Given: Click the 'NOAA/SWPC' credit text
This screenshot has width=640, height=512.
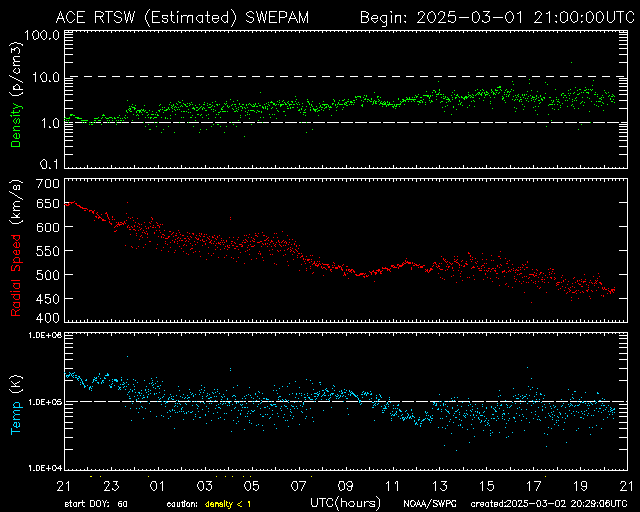Looking at the screenshot, I should click(x=430, y=504).
